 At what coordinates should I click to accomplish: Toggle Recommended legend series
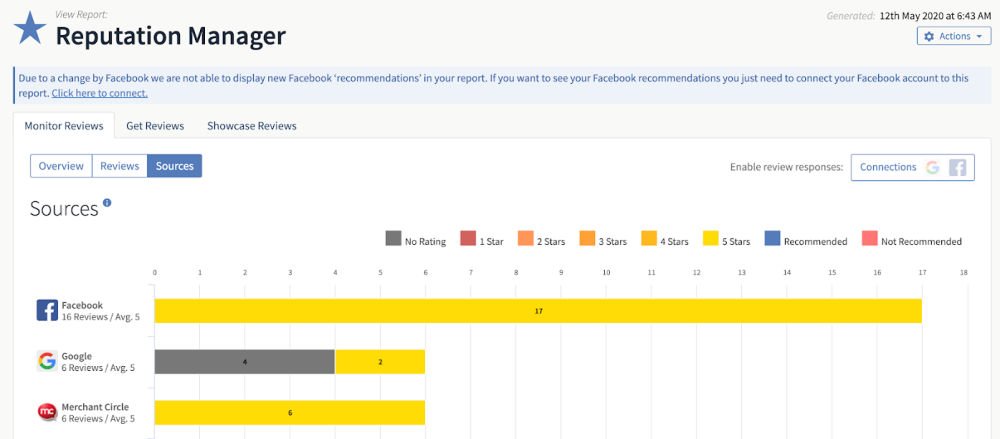pyautogui.click(x=805, y=241)
